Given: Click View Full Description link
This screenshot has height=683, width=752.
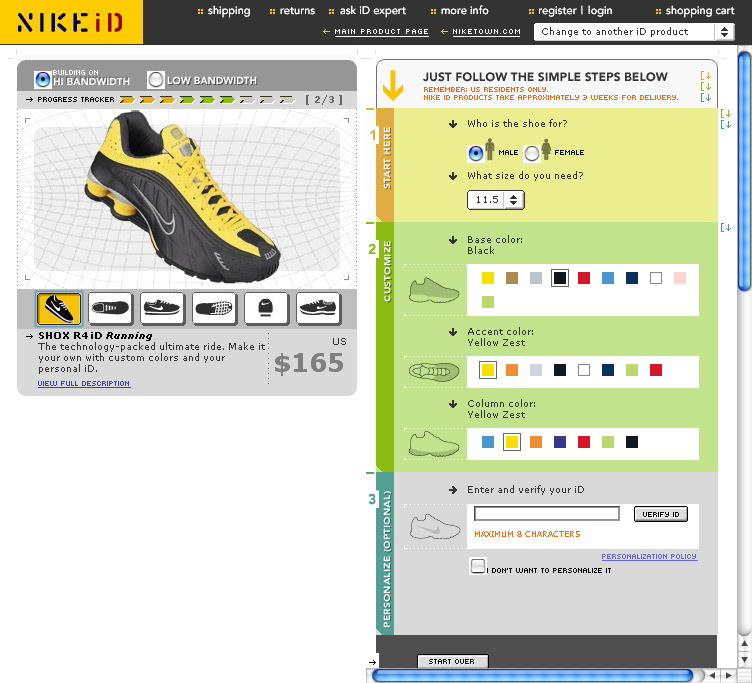Looking at the screenshot, I should tap(84, 384).
